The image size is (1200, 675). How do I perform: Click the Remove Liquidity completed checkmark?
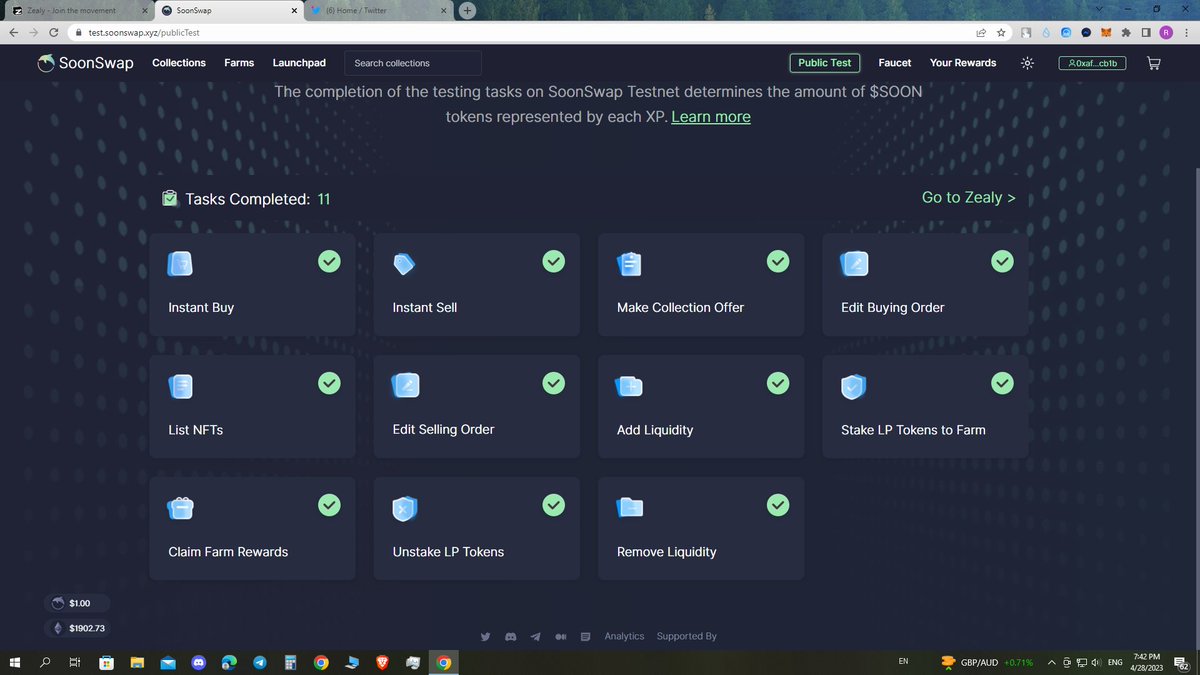[777, 505]
